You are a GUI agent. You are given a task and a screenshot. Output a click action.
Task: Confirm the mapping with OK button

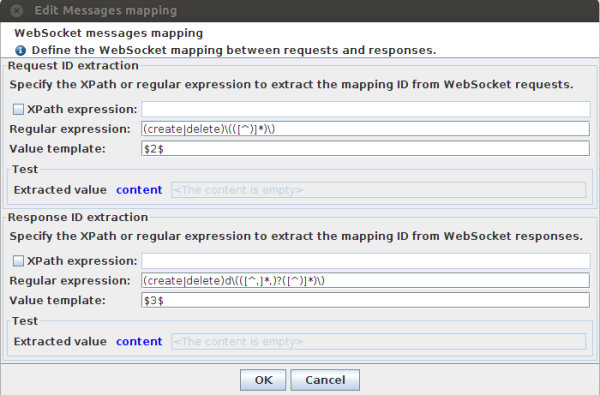coord(263,380)
